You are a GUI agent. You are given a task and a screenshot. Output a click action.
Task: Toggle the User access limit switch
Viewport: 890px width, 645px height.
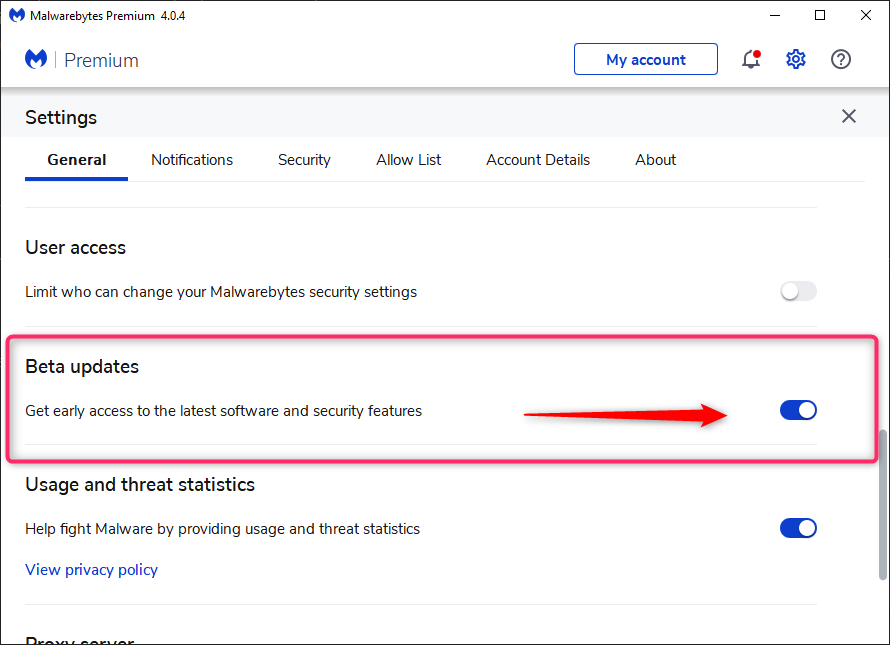(798, 291)
